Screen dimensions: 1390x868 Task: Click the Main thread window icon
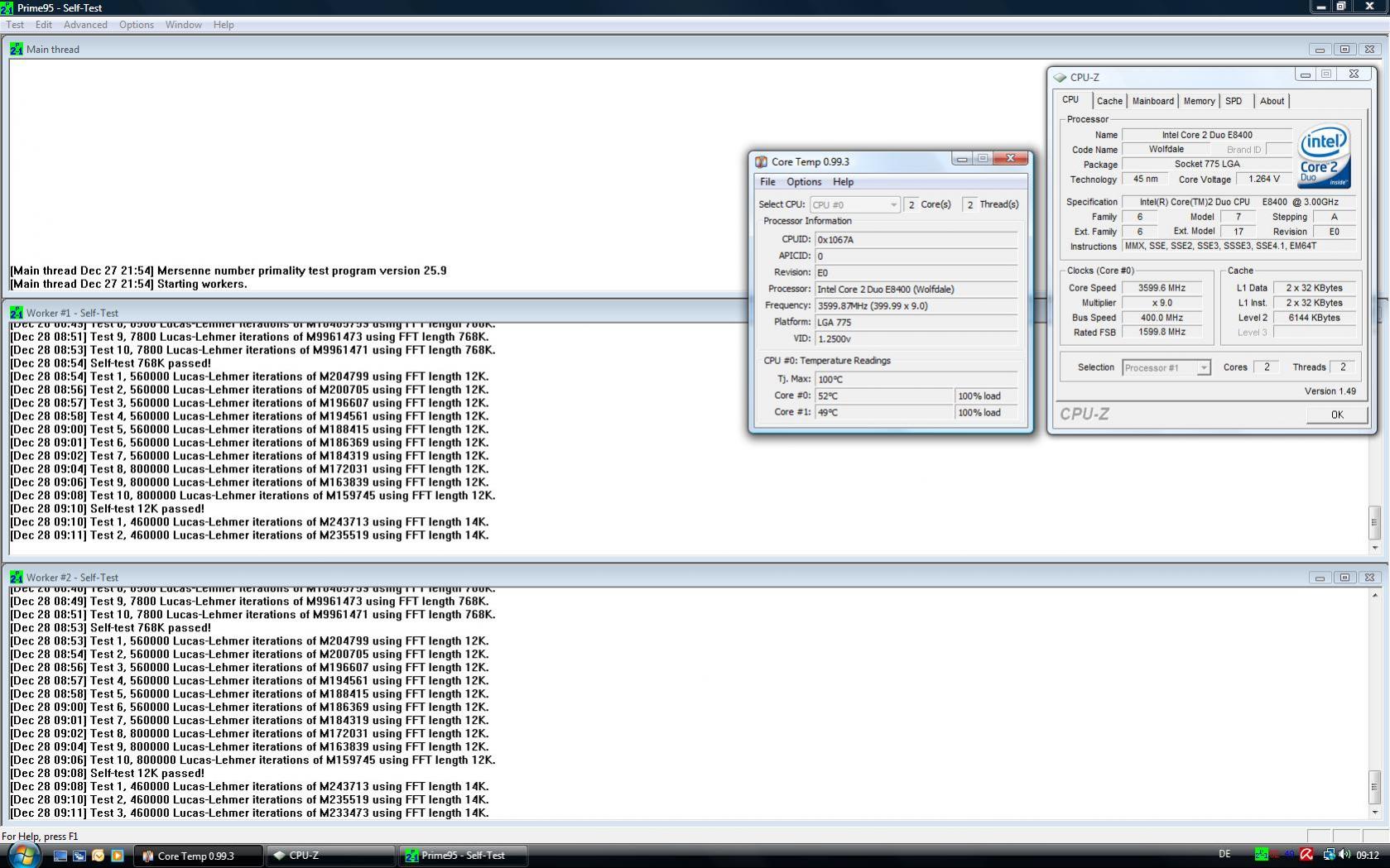(17, 49)
